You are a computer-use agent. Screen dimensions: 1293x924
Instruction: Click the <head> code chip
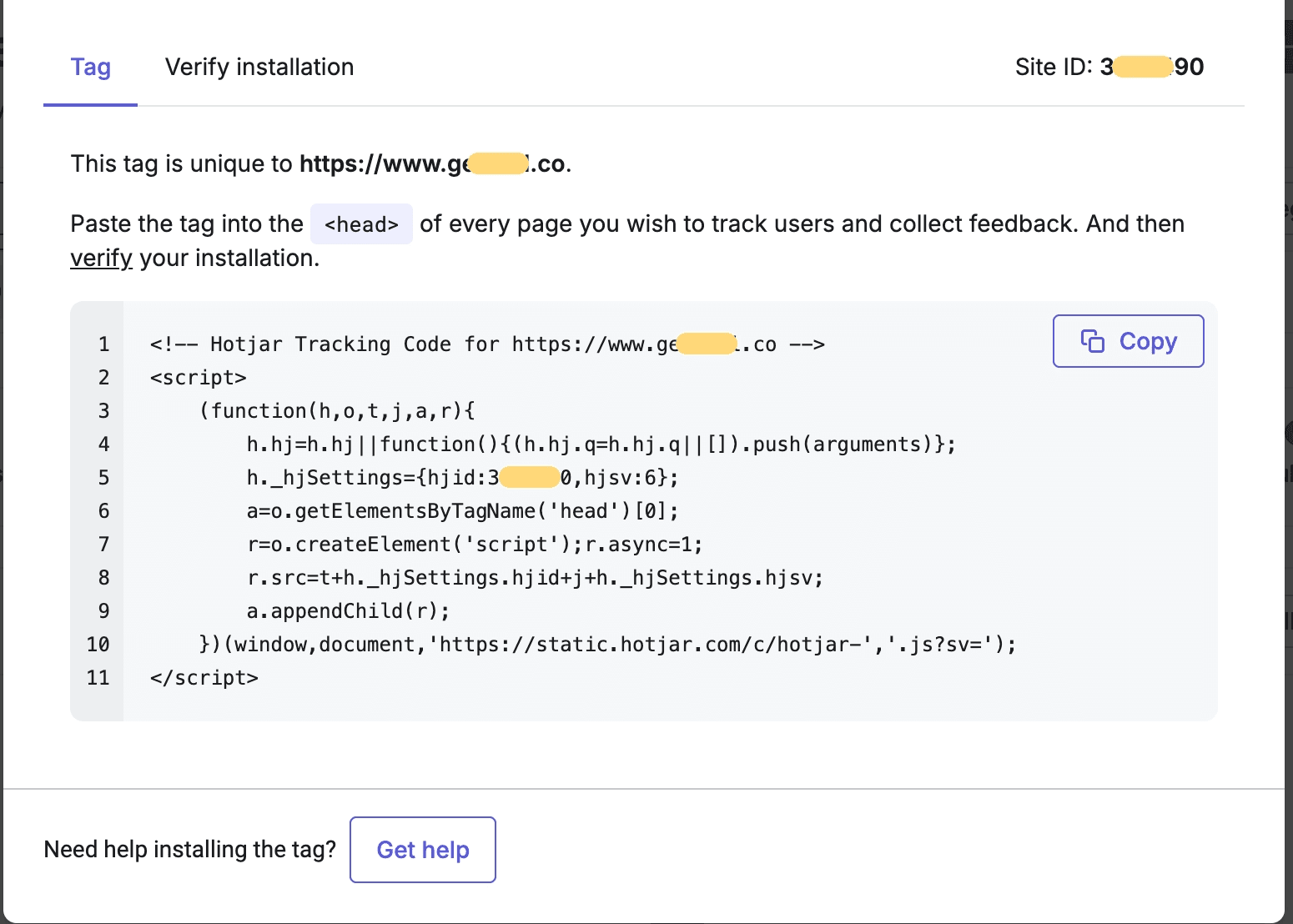pos(361,224)
